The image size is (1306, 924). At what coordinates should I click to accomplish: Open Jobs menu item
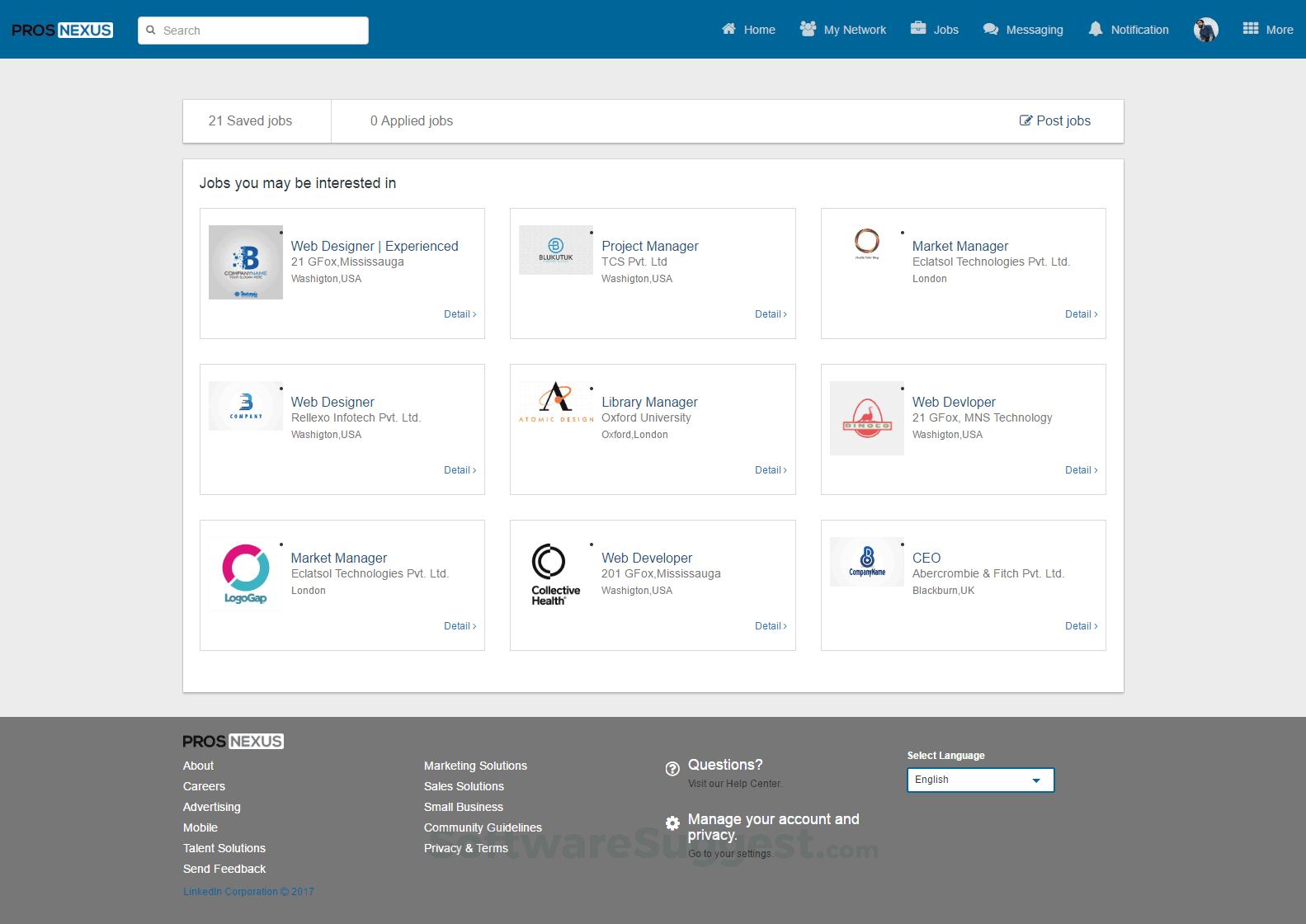point(935,30)
